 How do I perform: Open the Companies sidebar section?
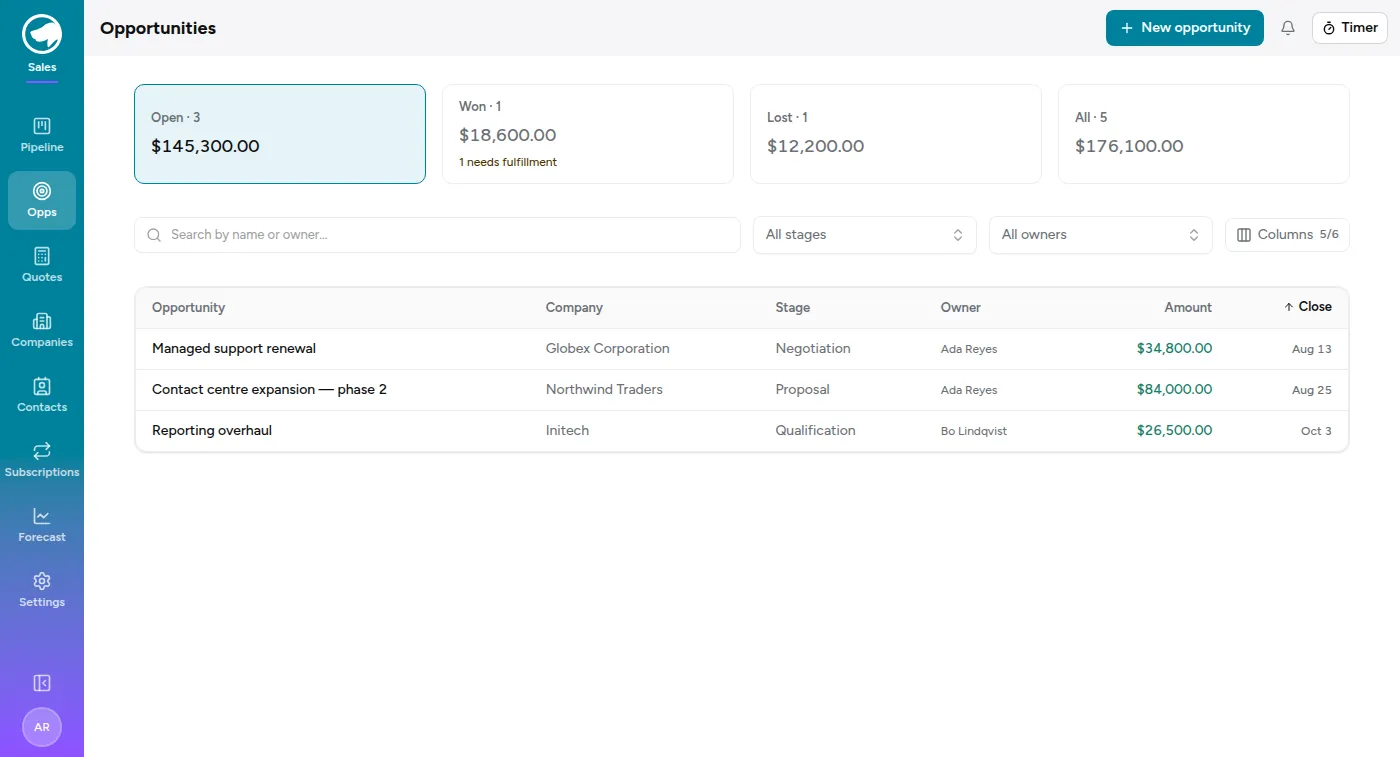pyautogui.click(x=42, y=331)
